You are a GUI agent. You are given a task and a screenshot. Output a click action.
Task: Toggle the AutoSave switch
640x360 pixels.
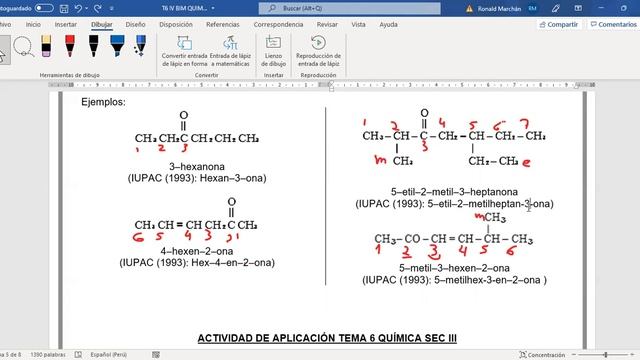(x=44, y=8)
